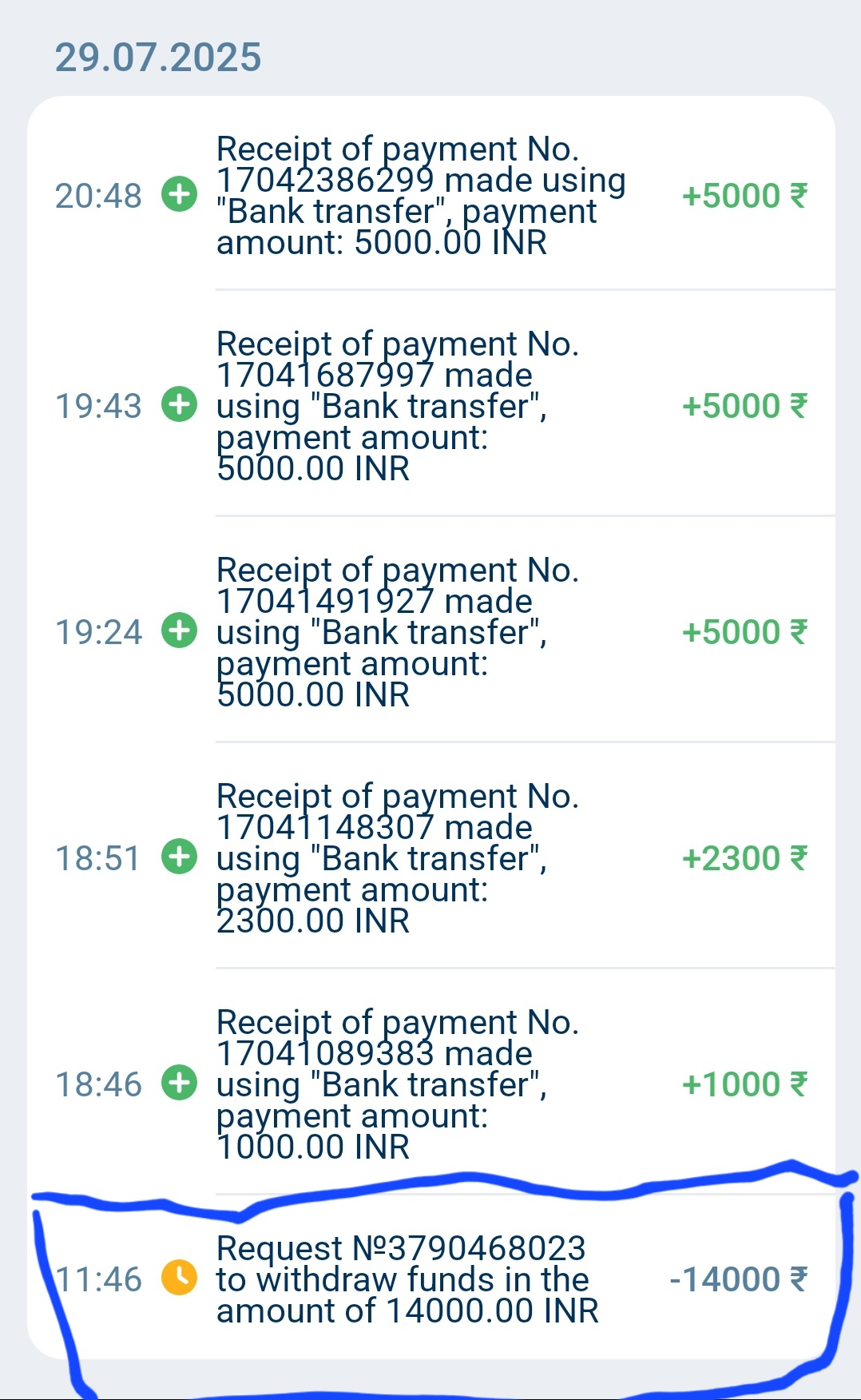Image resolution: width=861 pixels, height=1400 pixels.
Task: Click the 20:48 timestamp
Action: pos(98,196)
